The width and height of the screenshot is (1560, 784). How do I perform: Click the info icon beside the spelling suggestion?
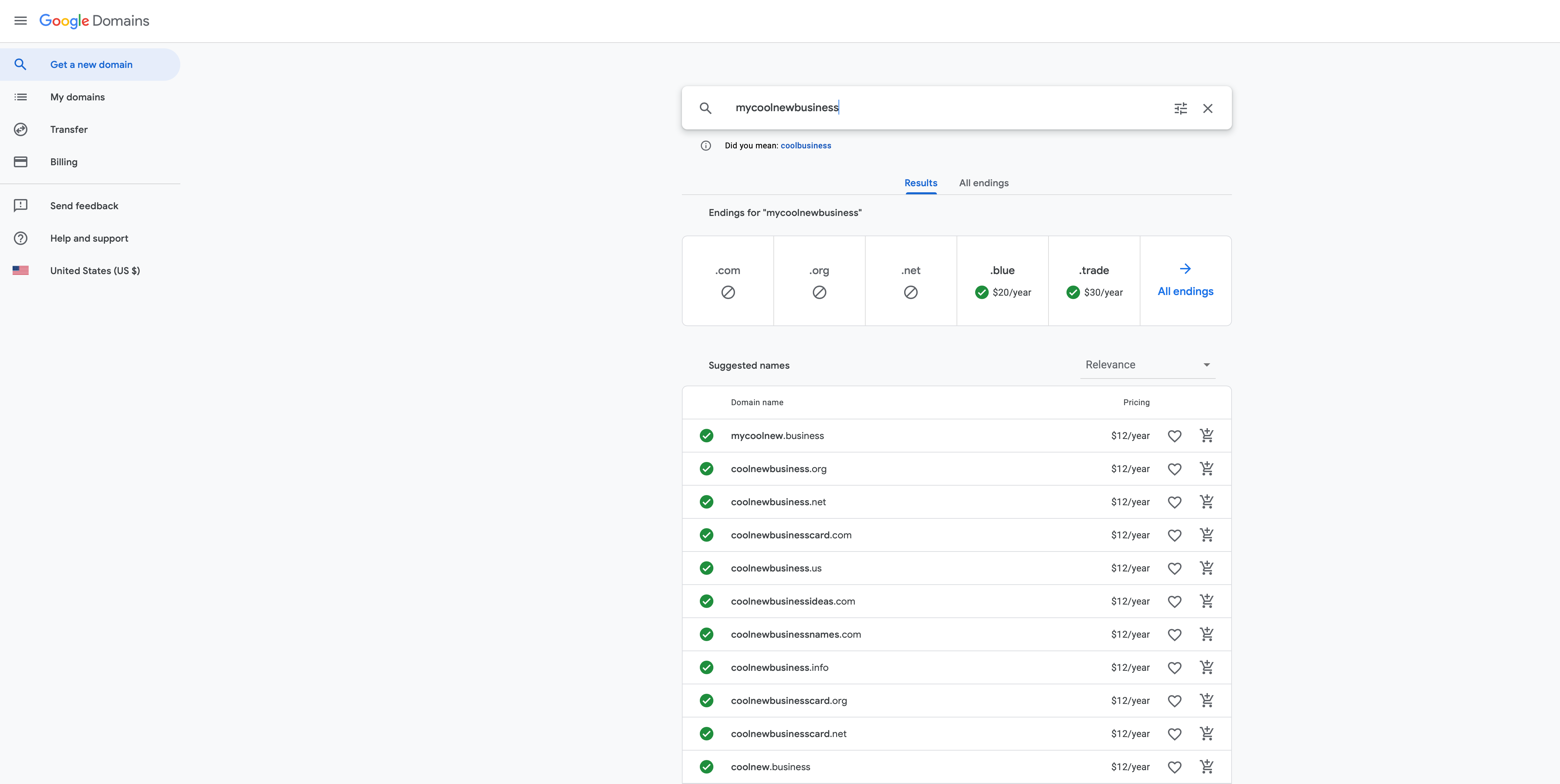pos(706,145)
